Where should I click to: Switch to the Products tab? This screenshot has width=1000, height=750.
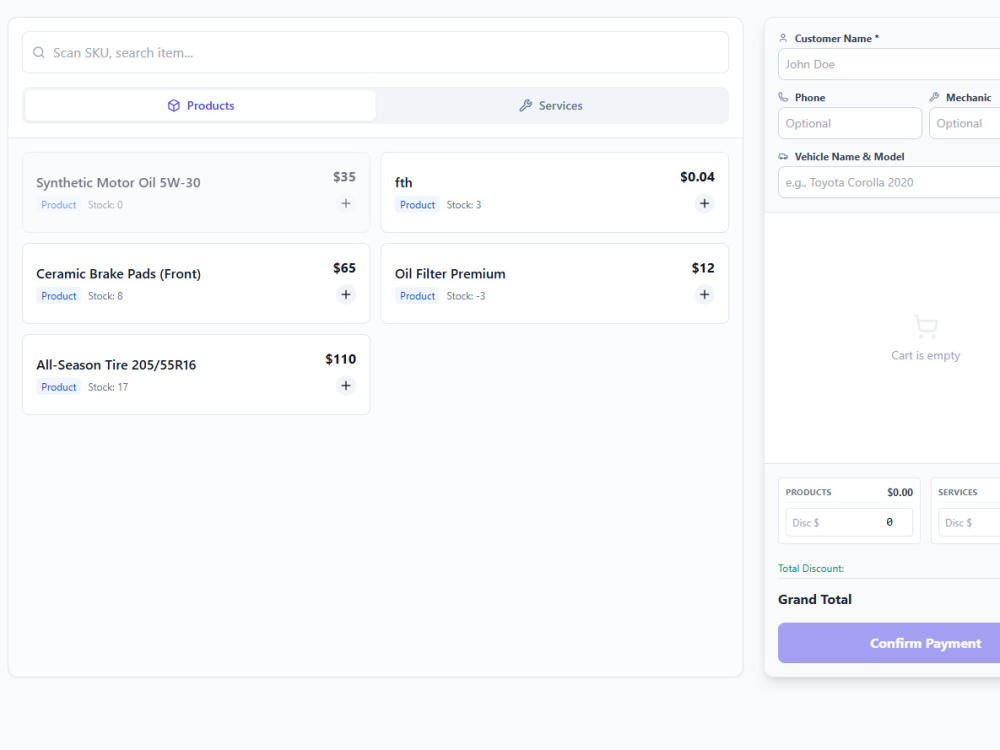tap(200, 105)
